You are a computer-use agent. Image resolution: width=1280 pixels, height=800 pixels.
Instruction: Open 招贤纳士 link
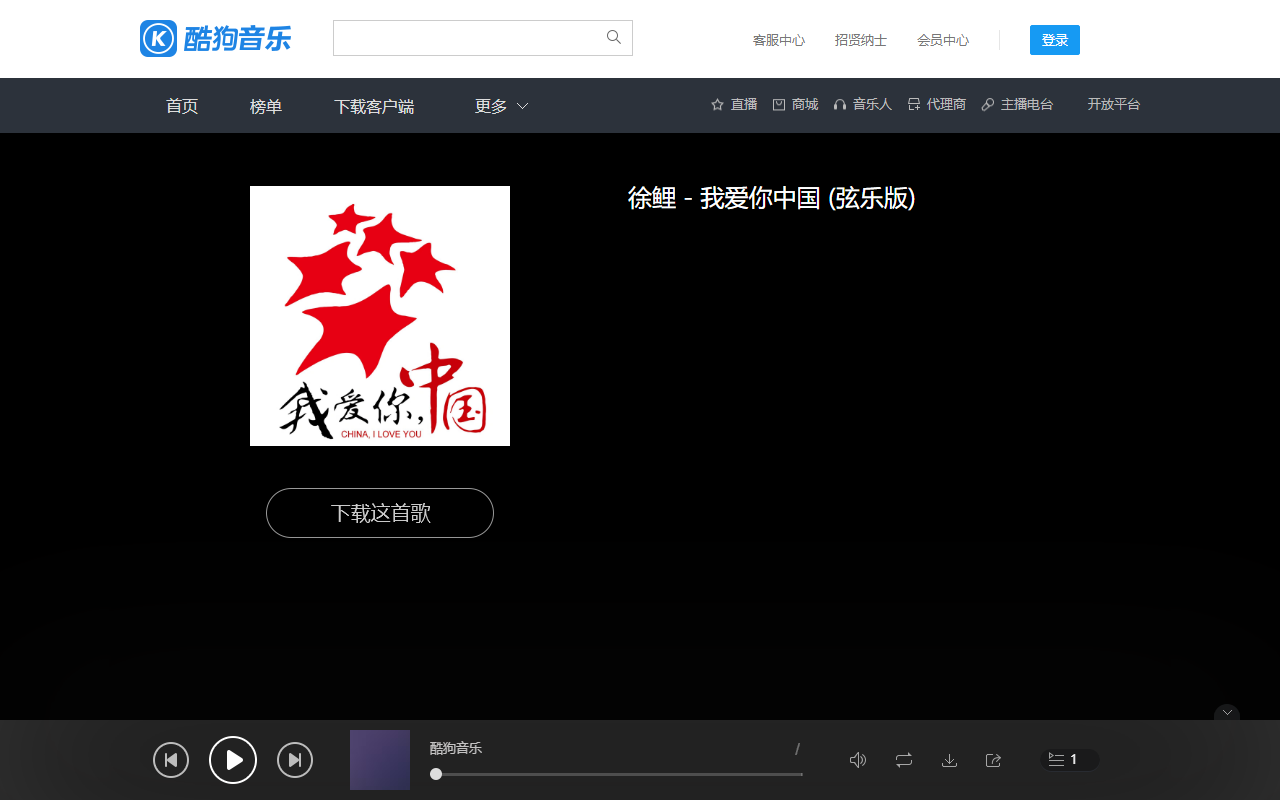[x=861, y=40]
